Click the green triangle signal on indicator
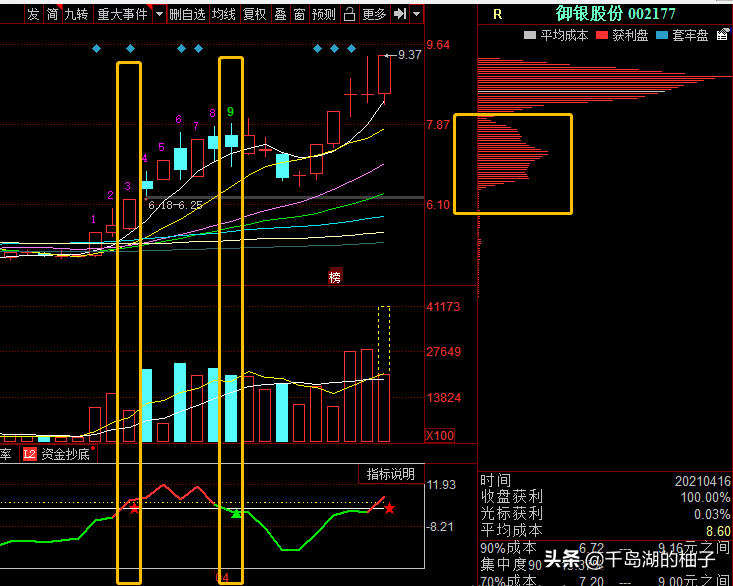 coord(237,514)
